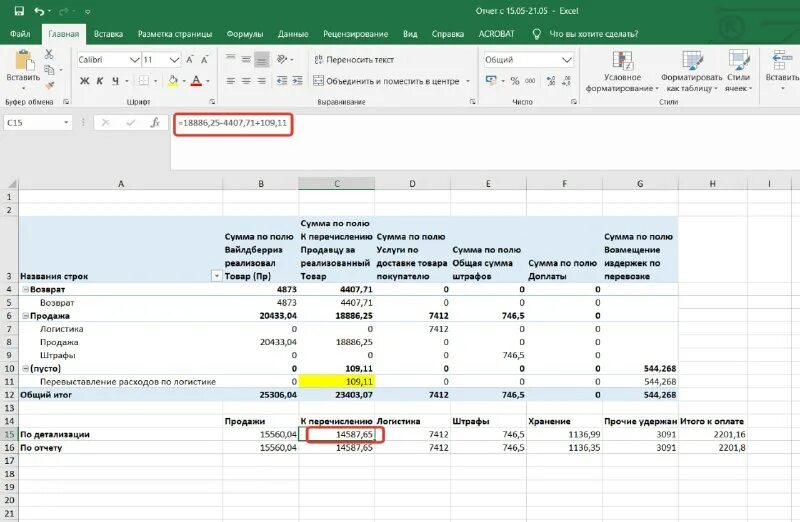
Task: Click the Save icon in quick access toolbar
Action: click(19, 11)
